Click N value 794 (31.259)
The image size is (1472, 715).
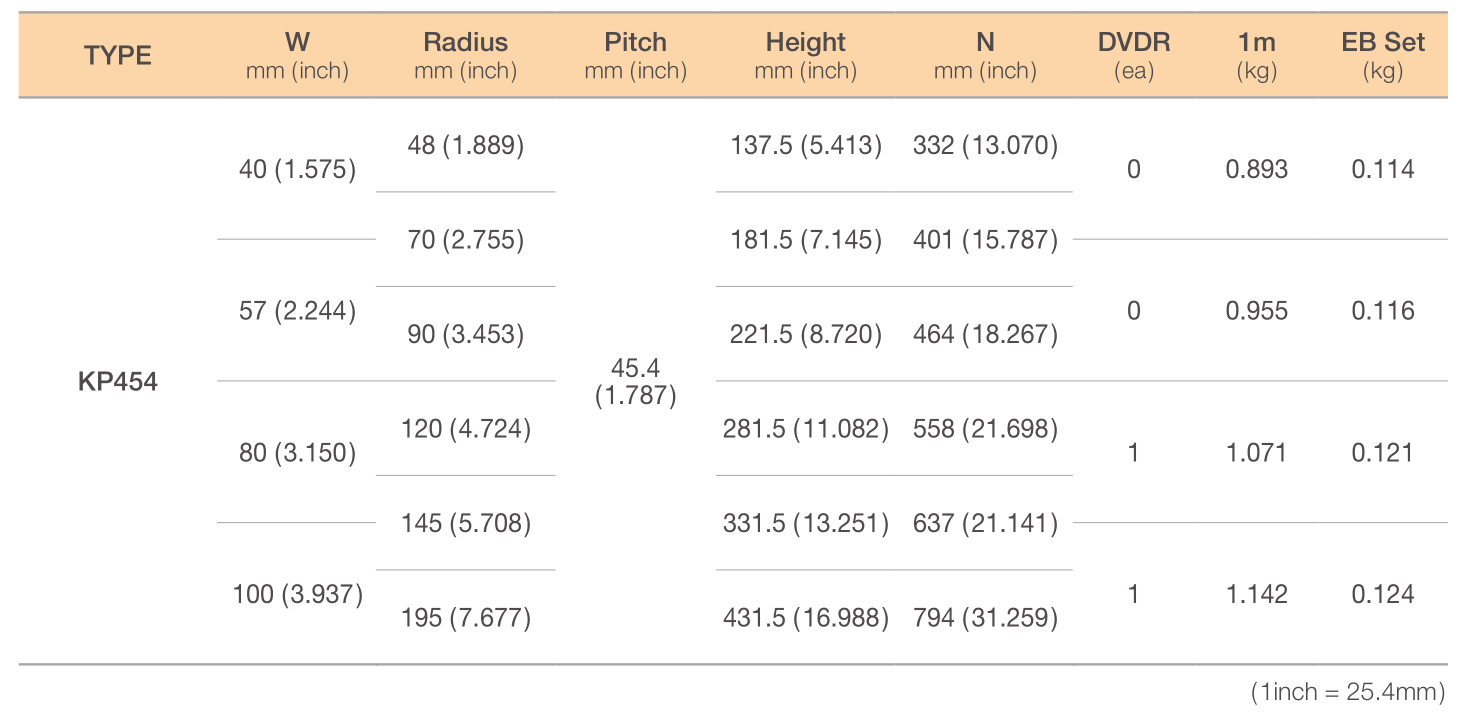(x=986, y=618)
